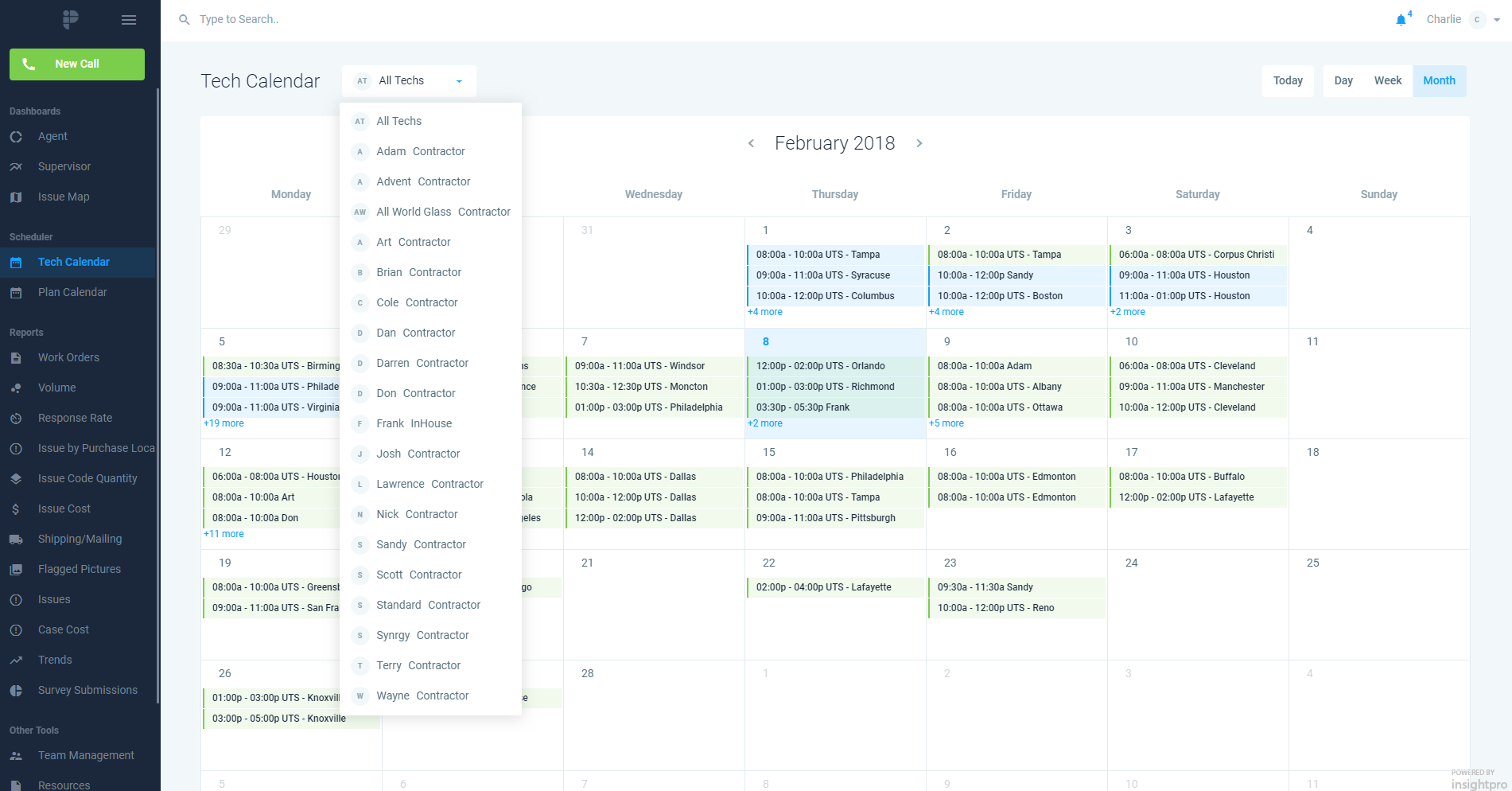Choose All World Glass Contractor option
The image size is (1512, 791).
443,212
